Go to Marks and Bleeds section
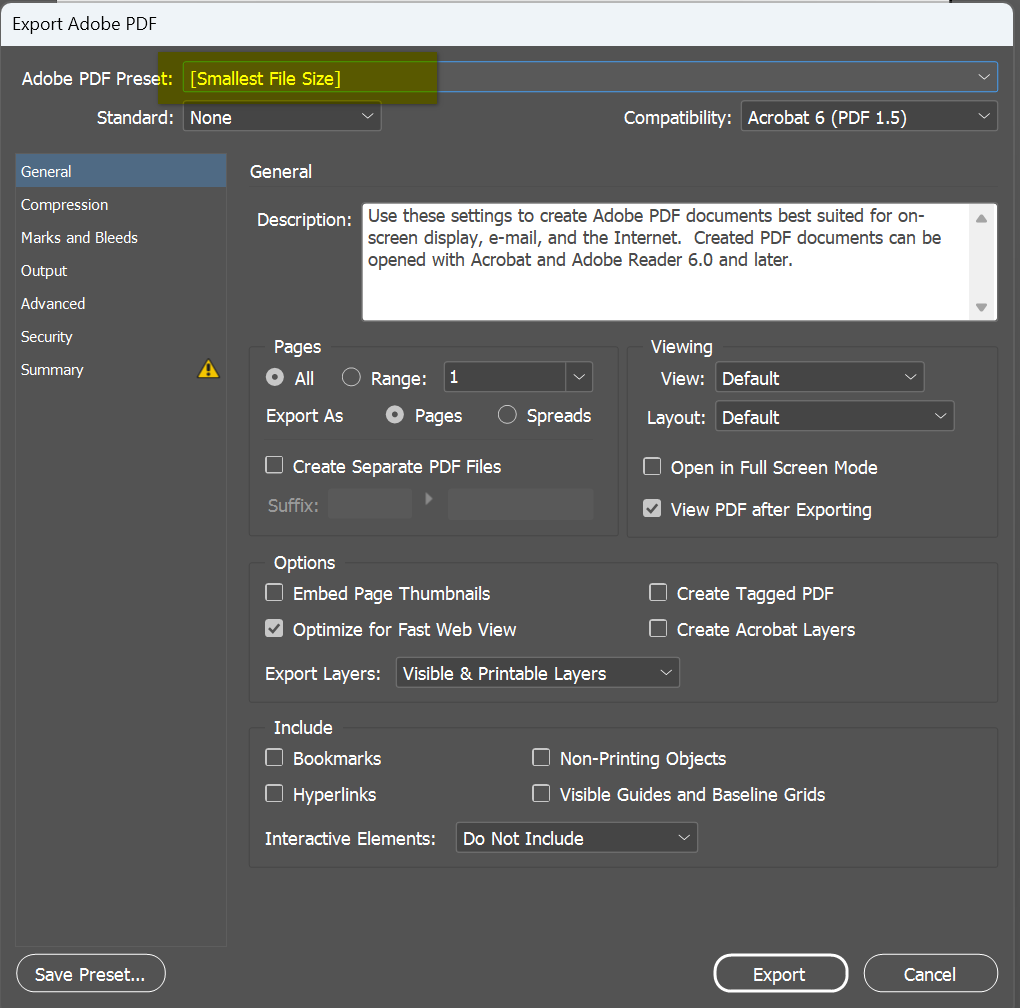Screen dimensions: 1020x1008 [80, 237]
